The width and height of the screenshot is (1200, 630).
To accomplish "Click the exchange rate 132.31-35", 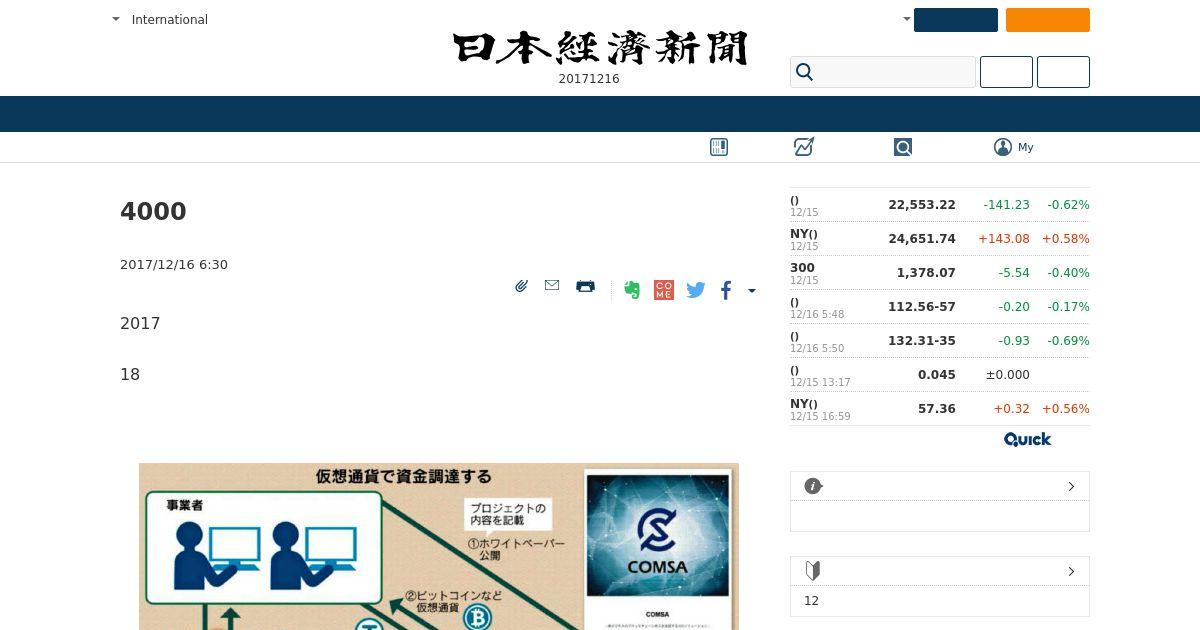I will point(922,341).
